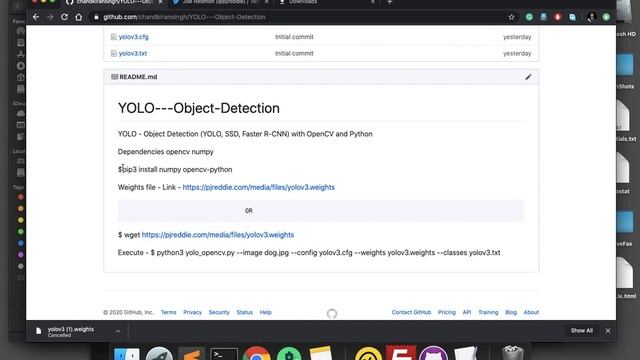Open Google Chrome from the Dock

click(x=256, y=353)
